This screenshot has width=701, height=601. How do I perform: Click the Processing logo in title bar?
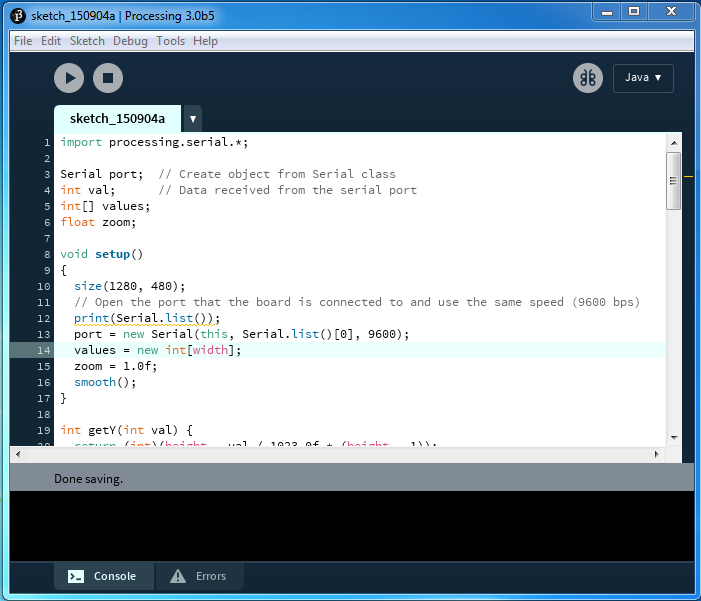coord(18,16)
